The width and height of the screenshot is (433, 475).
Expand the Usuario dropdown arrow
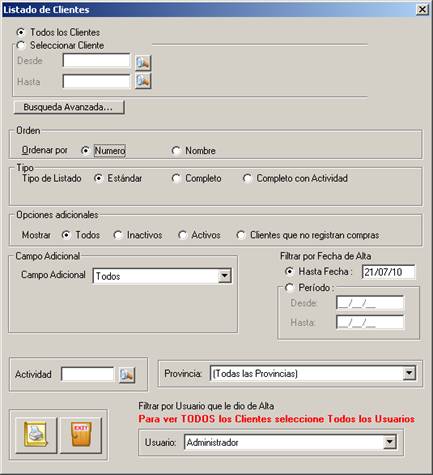[390, 443]
